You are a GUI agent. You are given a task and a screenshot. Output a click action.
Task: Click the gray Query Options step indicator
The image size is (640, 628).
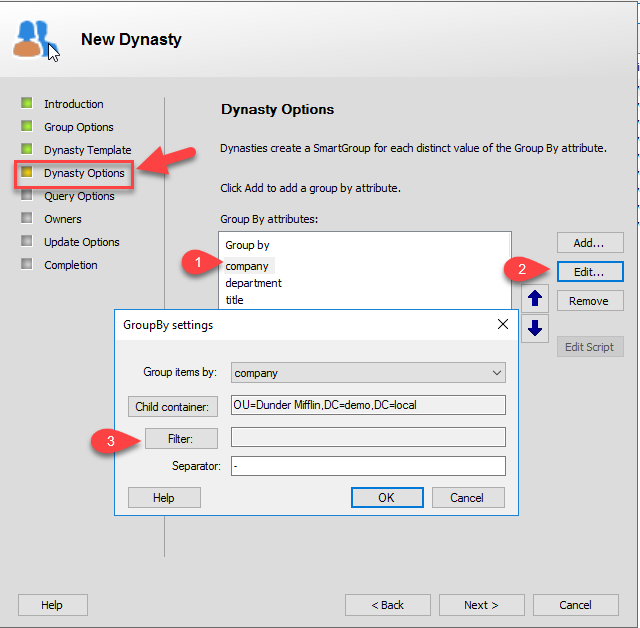coord(27,195)
